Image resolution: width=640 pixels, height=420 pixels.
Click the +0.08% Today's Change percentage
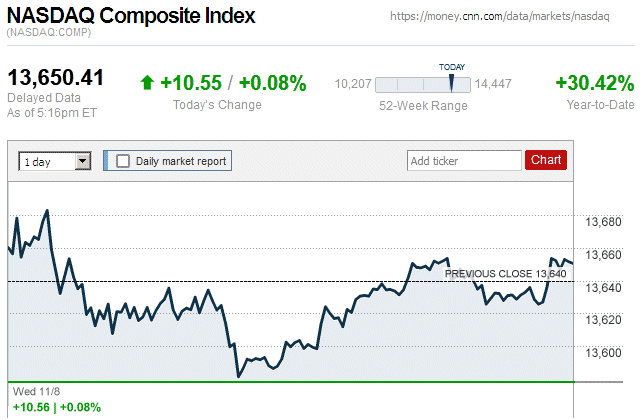tap(271, 83)
